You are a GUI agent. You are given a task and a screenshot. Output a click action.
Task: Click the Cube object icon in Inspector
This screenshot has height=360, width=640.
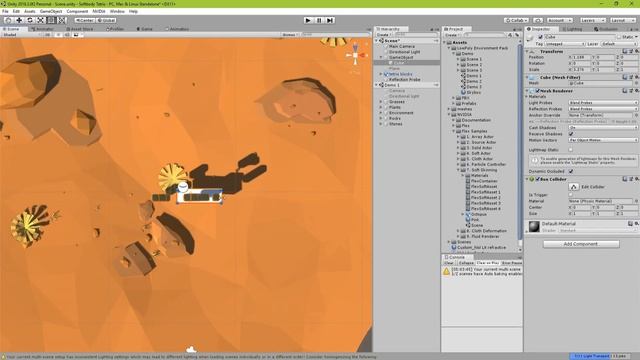[531, 38]
